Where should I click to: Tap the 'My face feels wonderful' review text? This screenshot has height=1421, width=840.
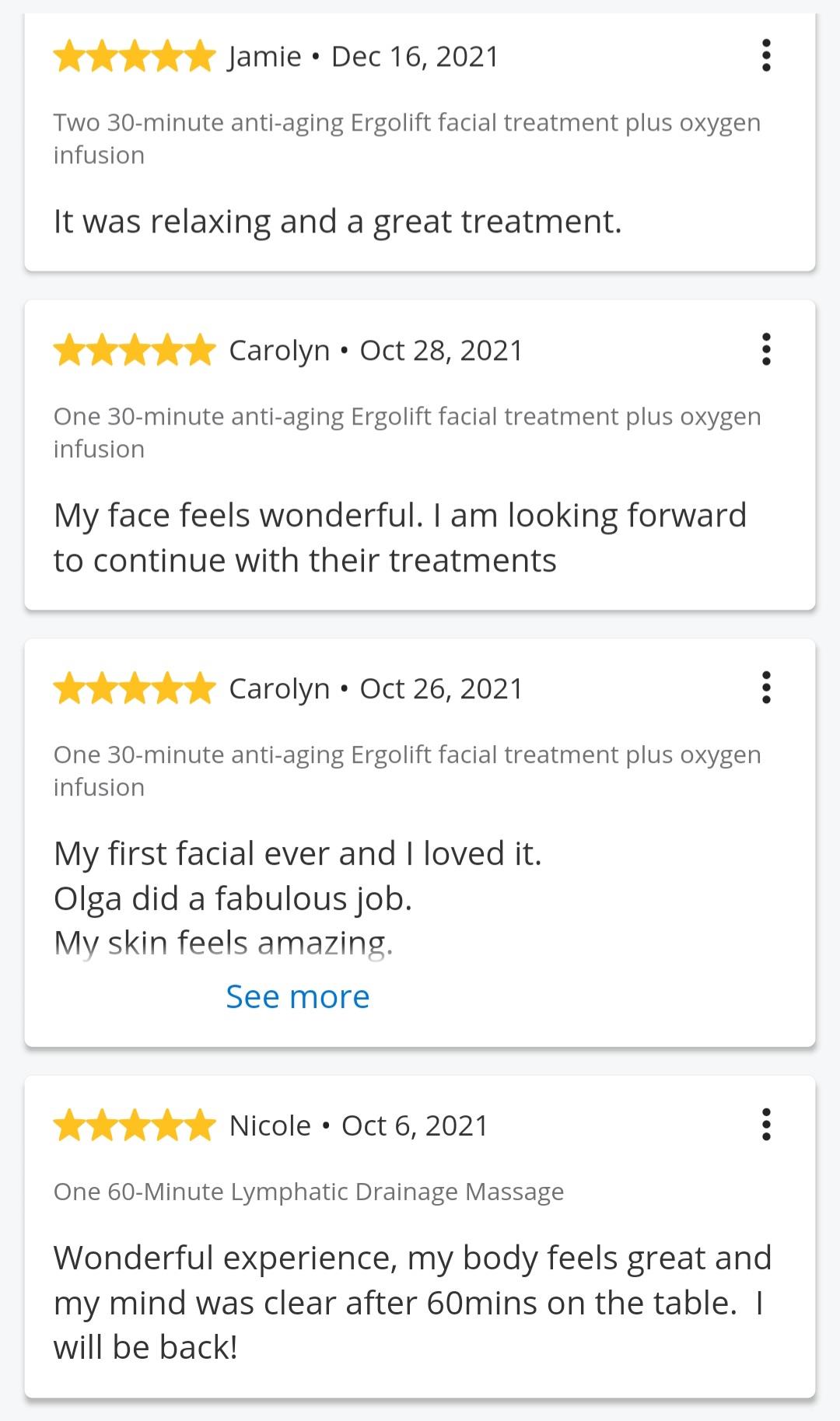point(400,537)
